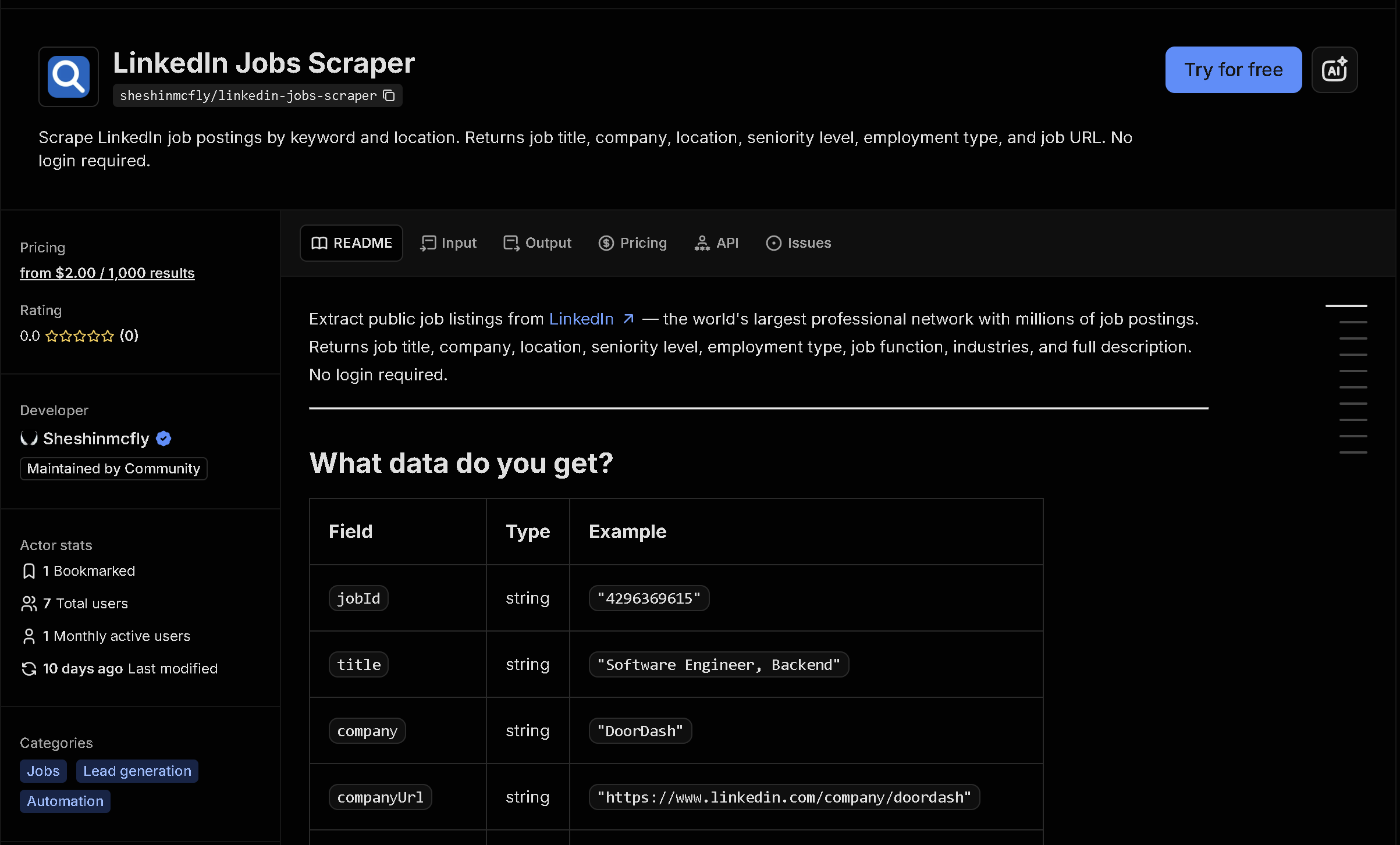This screenshot has width=1400, height=845.
Task: Click the LinkedIn Jobs Scraper magnifier logo
Action: pyautogui.click(x=69, y=77)
